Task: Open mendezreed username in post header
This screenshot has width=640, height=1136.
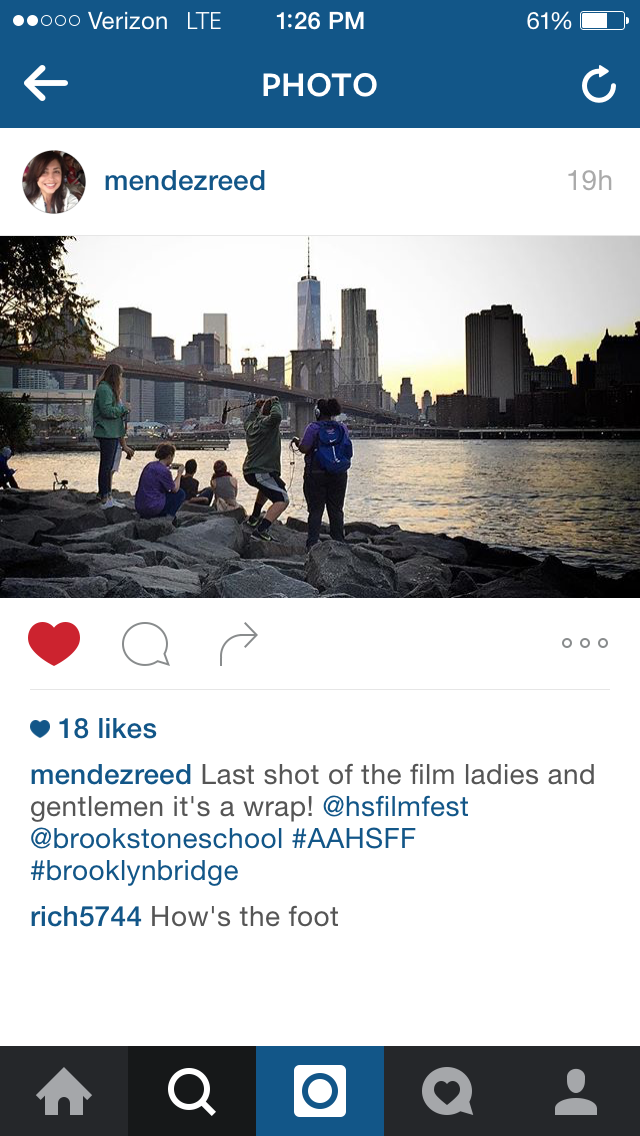Action: [185, 181]
